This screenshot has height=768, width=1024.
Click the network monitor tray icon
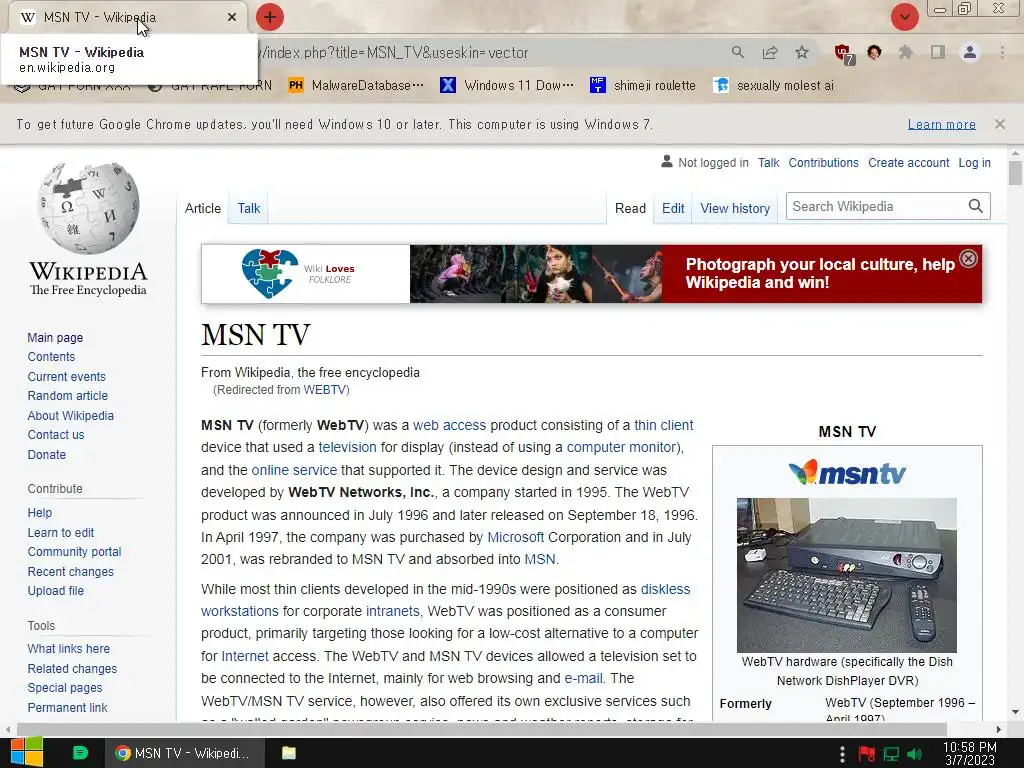(891, 754)
